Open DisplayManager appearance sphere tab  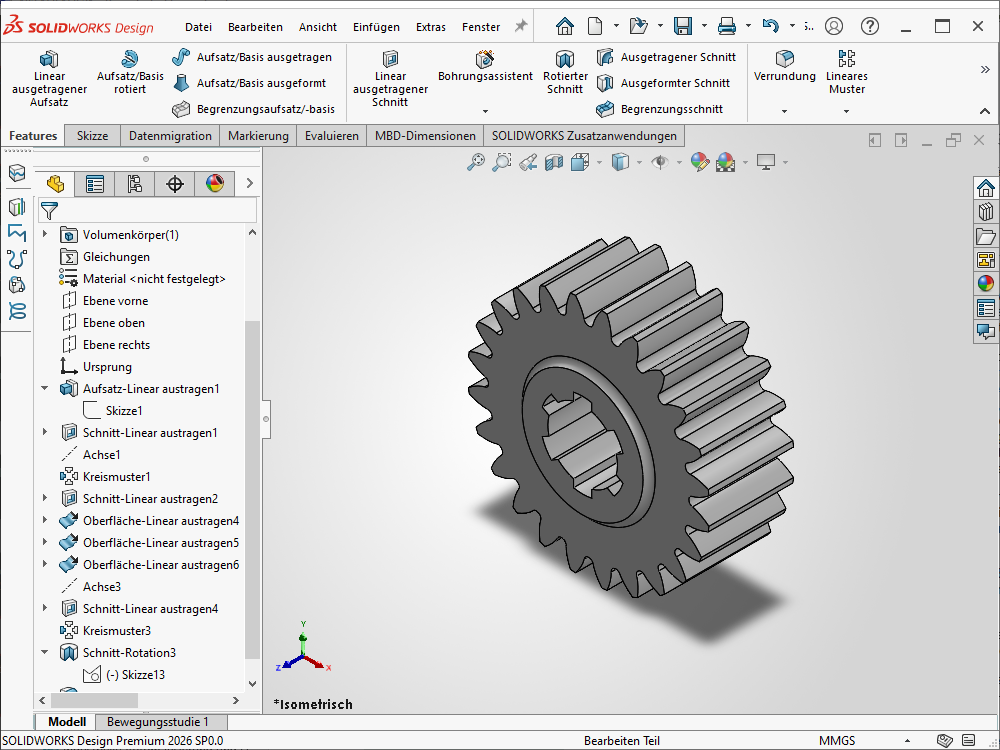[x=215, y=183]
